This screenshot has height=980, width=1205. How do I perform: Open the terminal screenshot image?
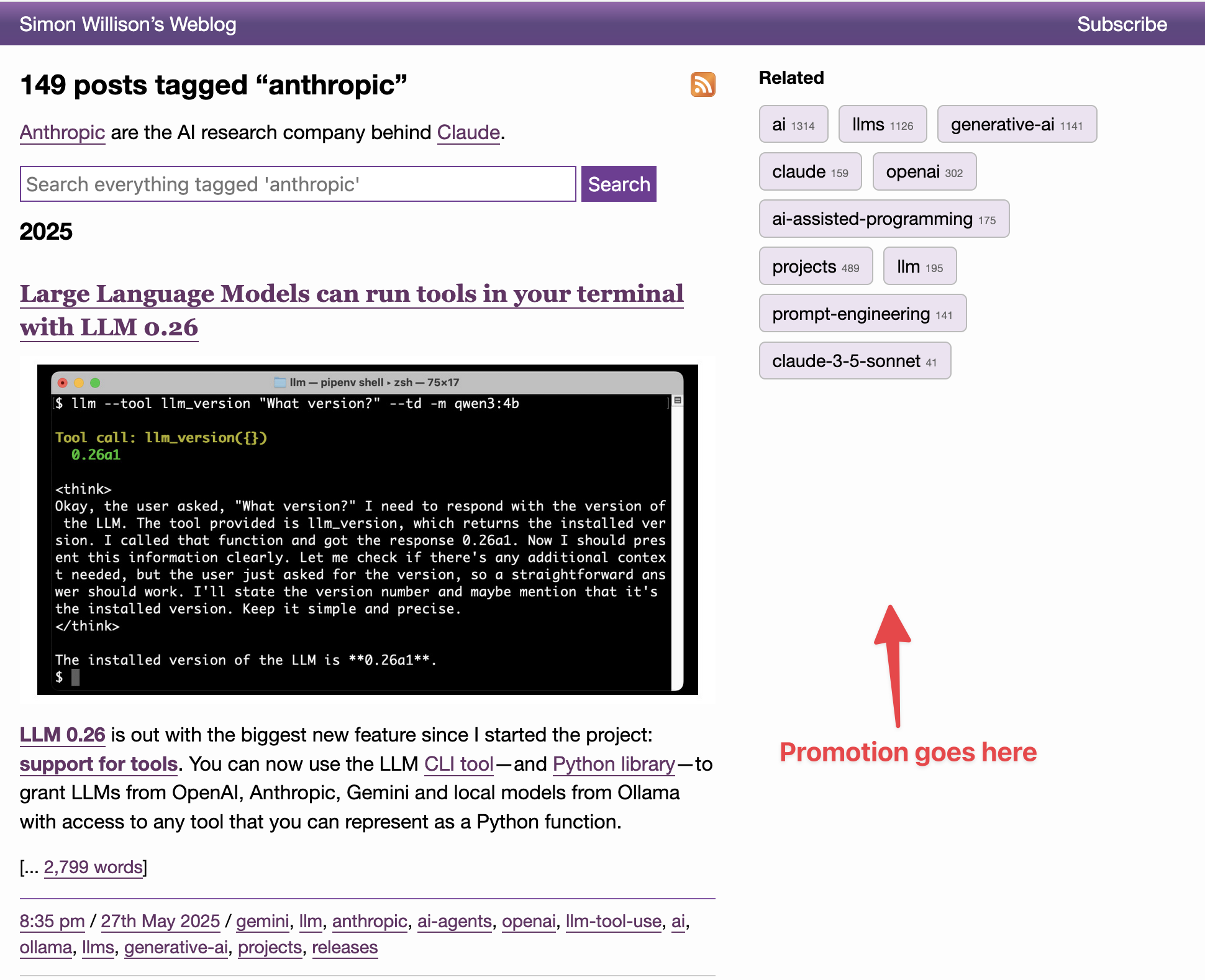(368, 530)
